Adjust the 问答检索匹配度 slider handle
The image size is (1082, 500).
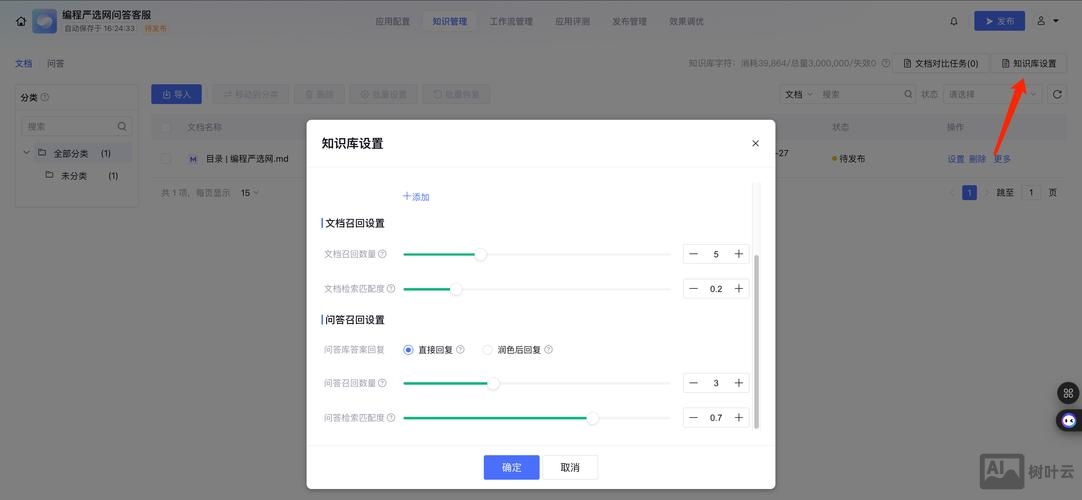(x=593, y=418)
